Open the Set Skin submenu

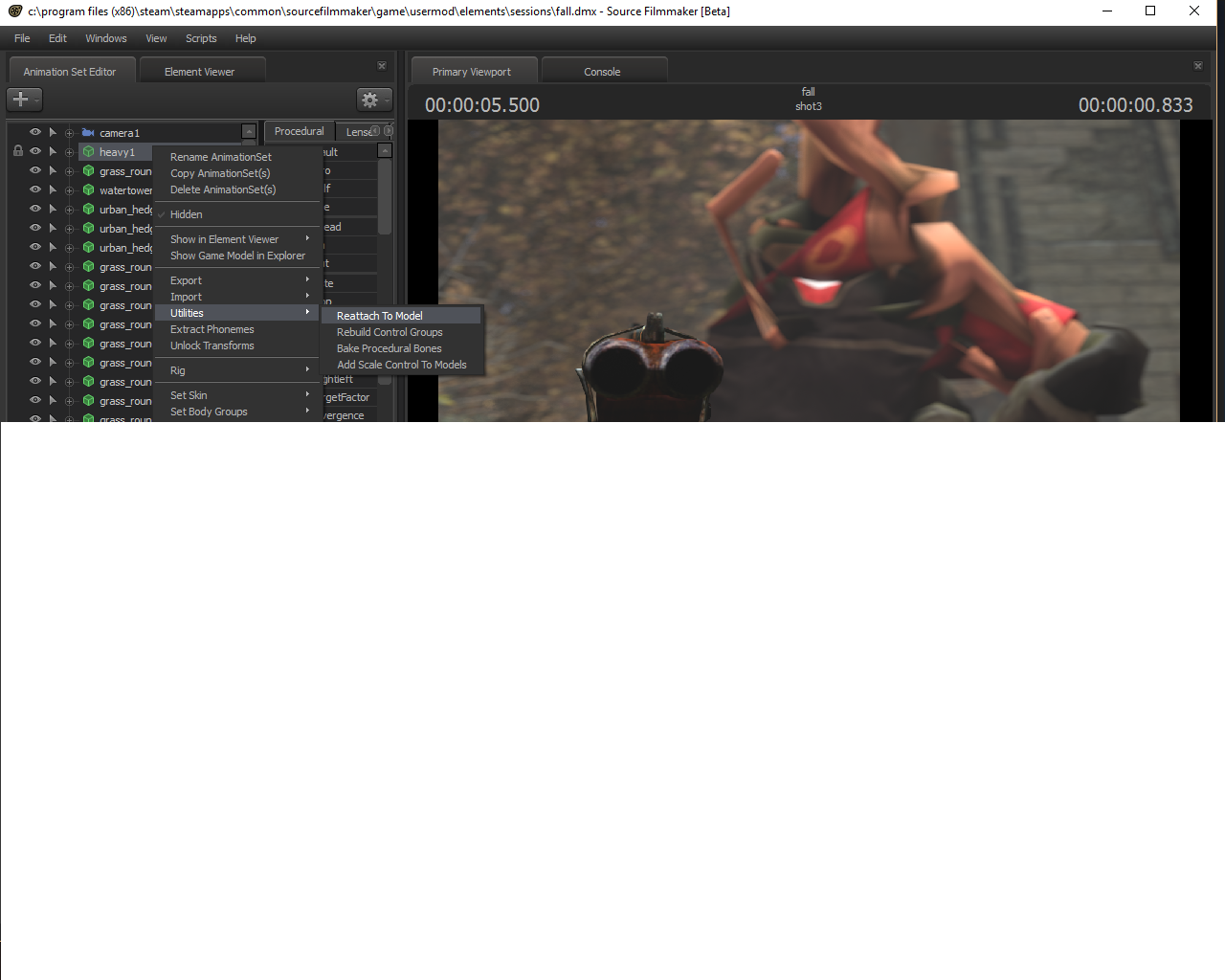tap(236, 395)
